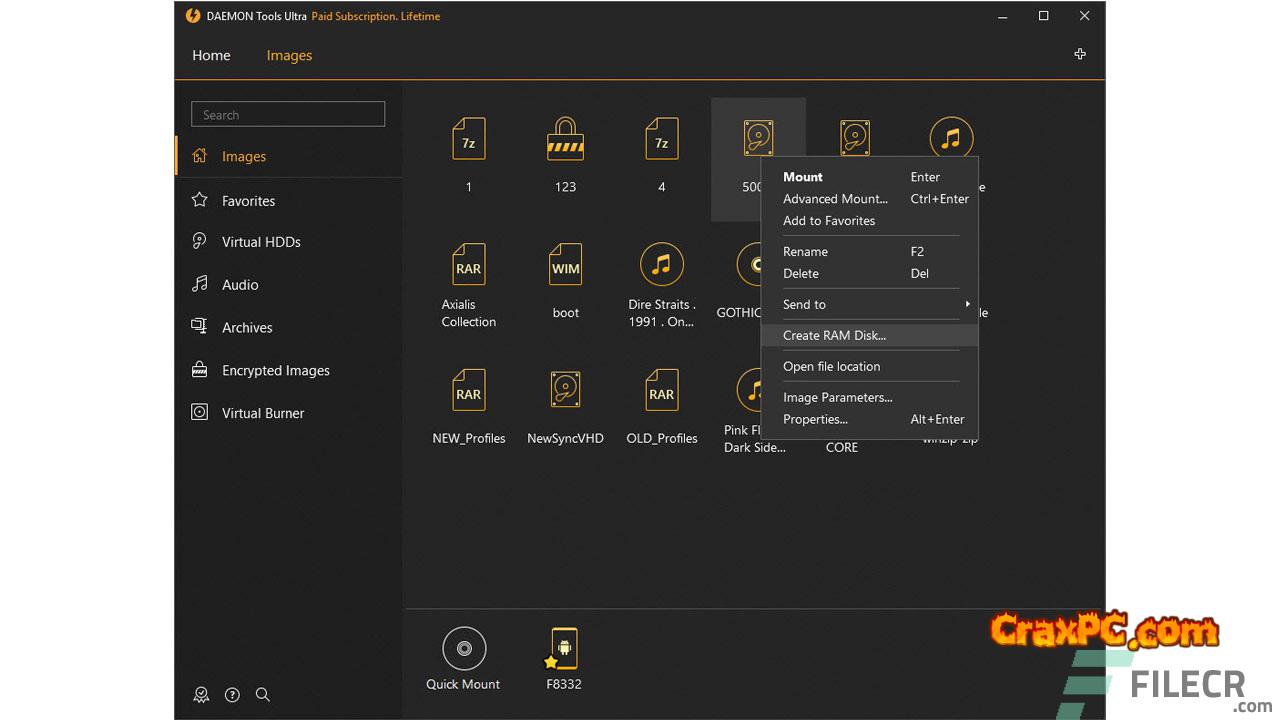Open Image Parameters from context menu
The width and height of the screenshot is (1280, 720).
(837, 397)
